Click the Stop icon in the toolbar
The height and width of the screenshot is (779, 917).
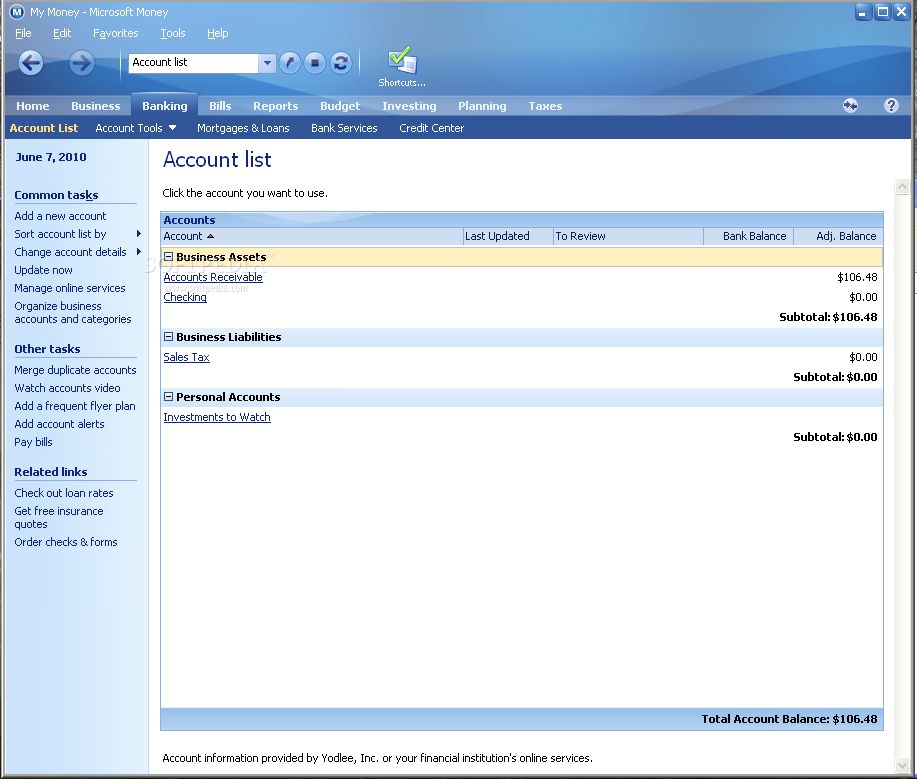coord(314,62)
